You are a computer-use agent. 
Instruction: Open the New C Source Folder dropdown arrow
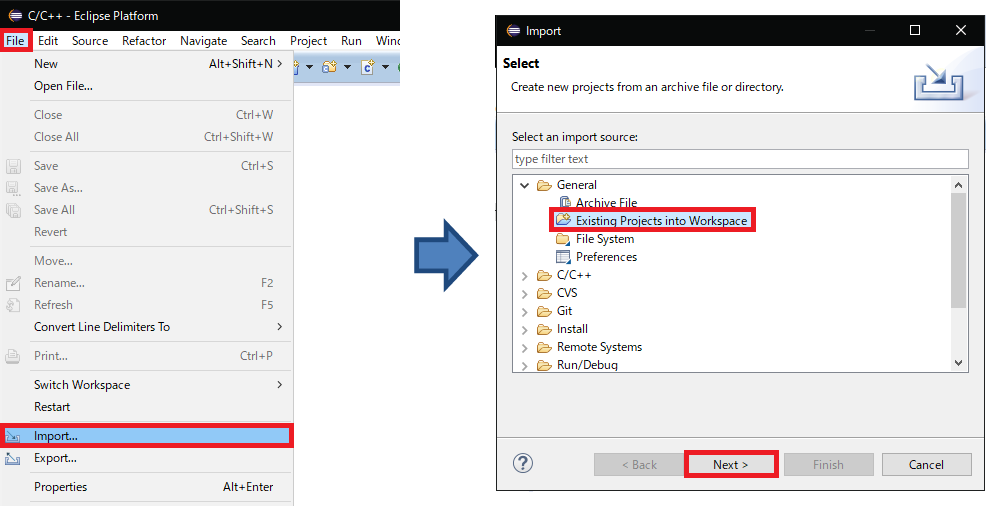click(347, 67)
